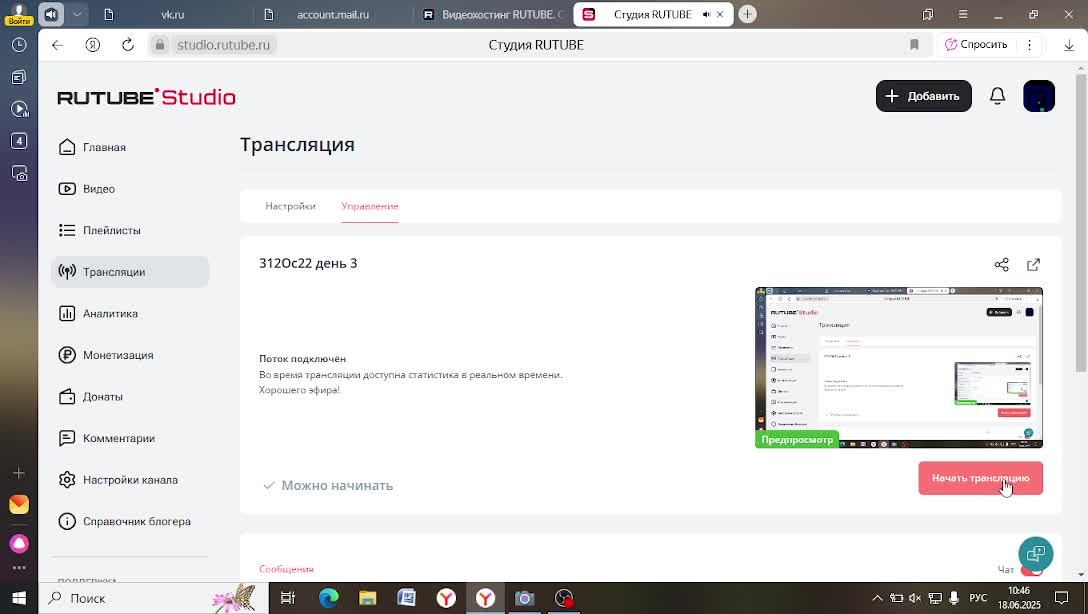Switch to the Управление tab
This screenshot has height=614, width=1088.
(x=370, y=206)
